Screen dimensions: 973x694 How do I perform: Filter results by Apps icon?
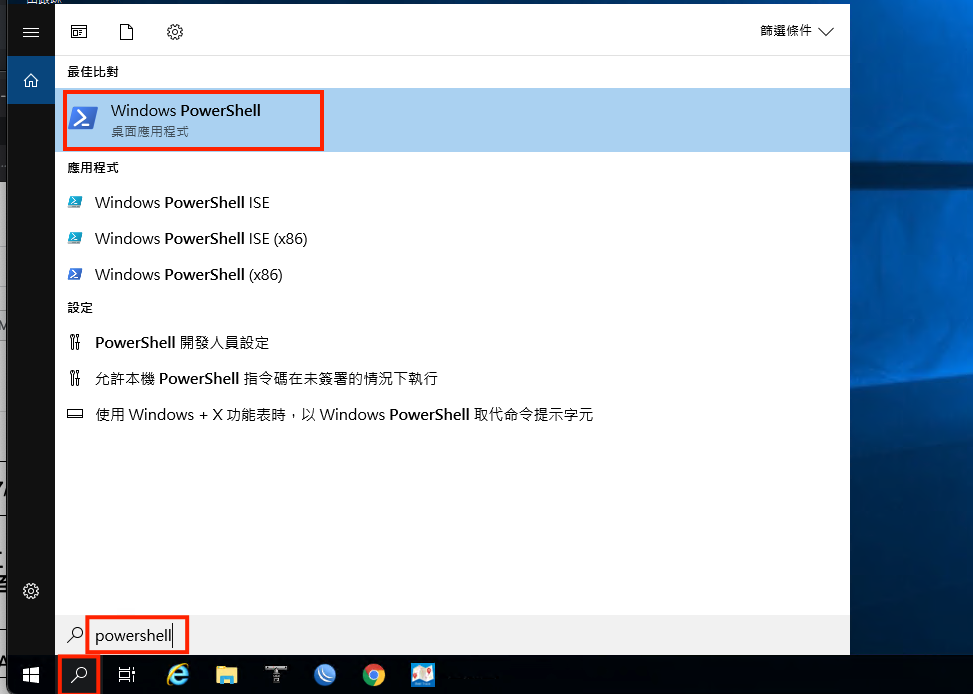[x=79, y=32]
